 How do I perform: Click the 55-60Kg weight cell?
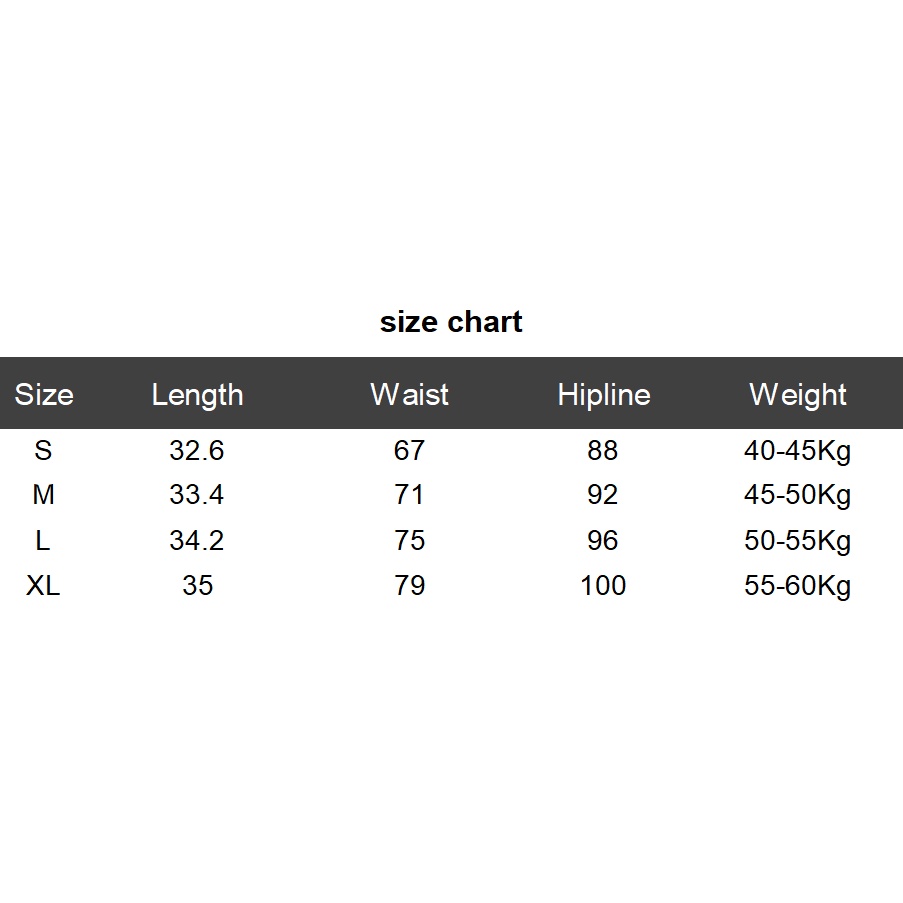click(797, 586)
